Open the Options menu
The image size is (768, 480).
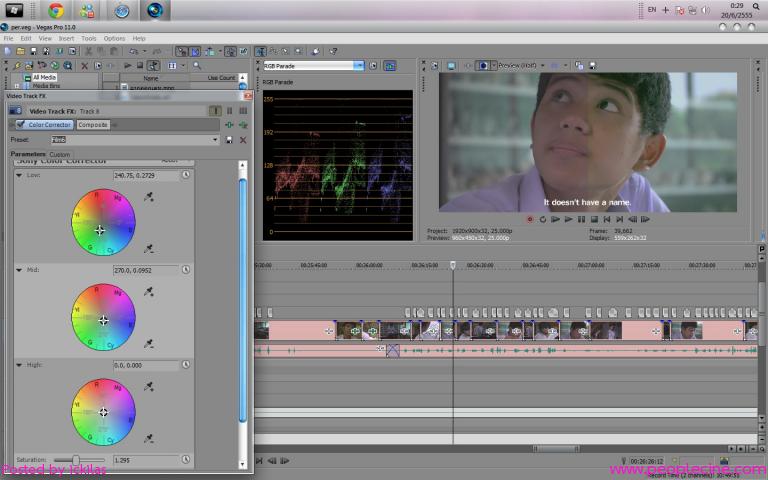pyautogui.click(x=115, y=38)
